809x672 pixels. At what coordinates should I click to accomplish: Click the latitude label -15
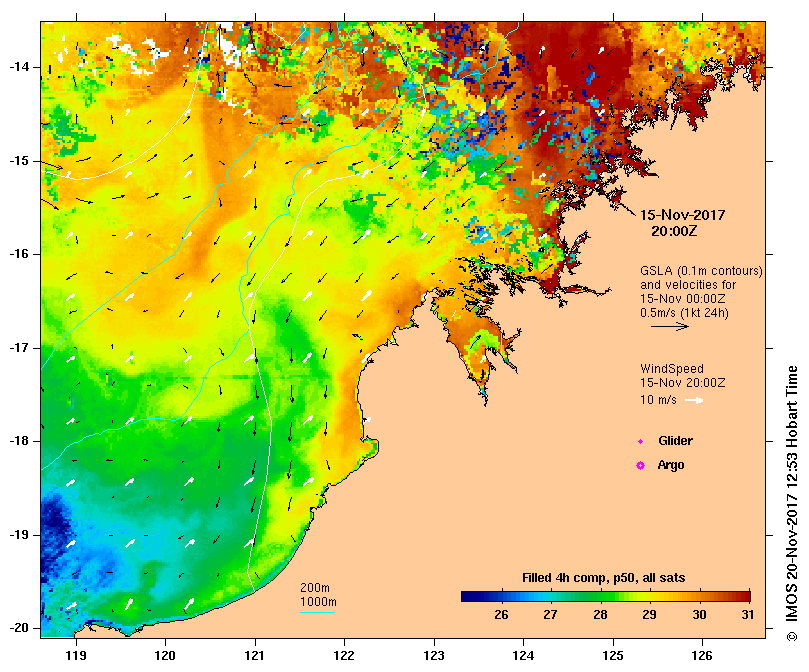[x=20, y=161]
